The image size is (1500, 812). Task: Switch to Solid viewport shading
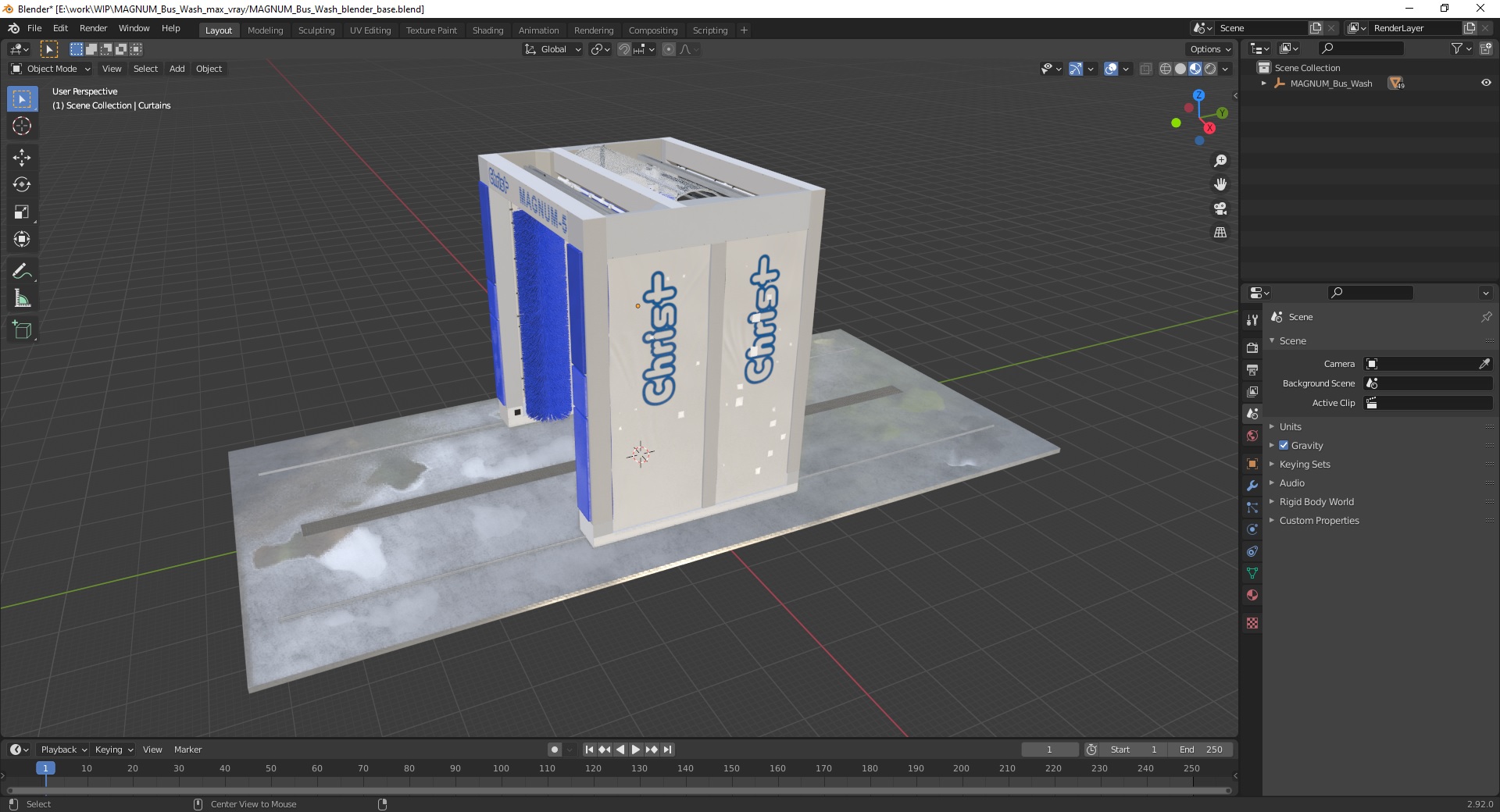pyautogui.click(x=1180, y=69)
